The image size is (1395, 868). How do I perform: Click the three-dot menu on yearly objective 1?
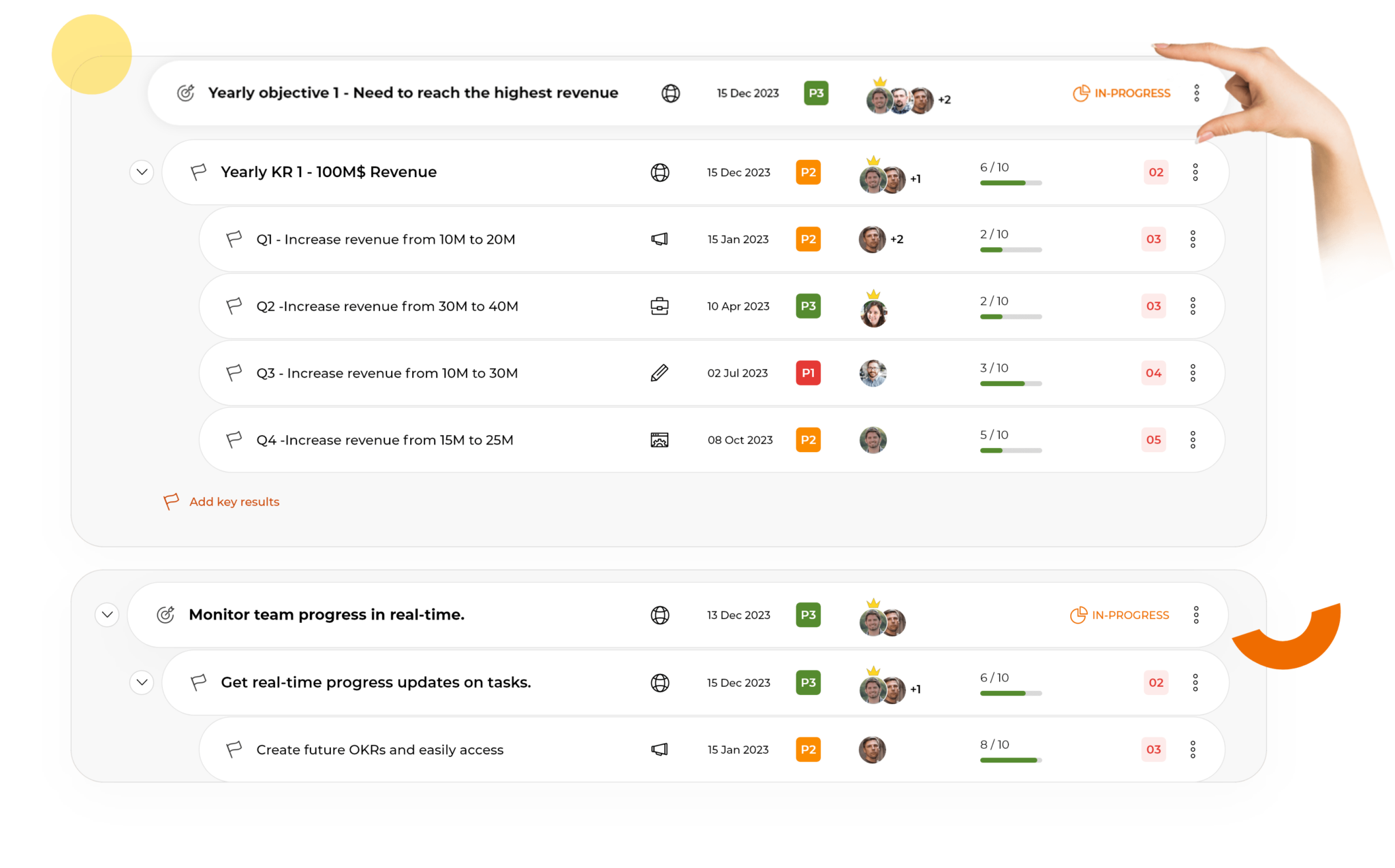(x=1197, y=93)
